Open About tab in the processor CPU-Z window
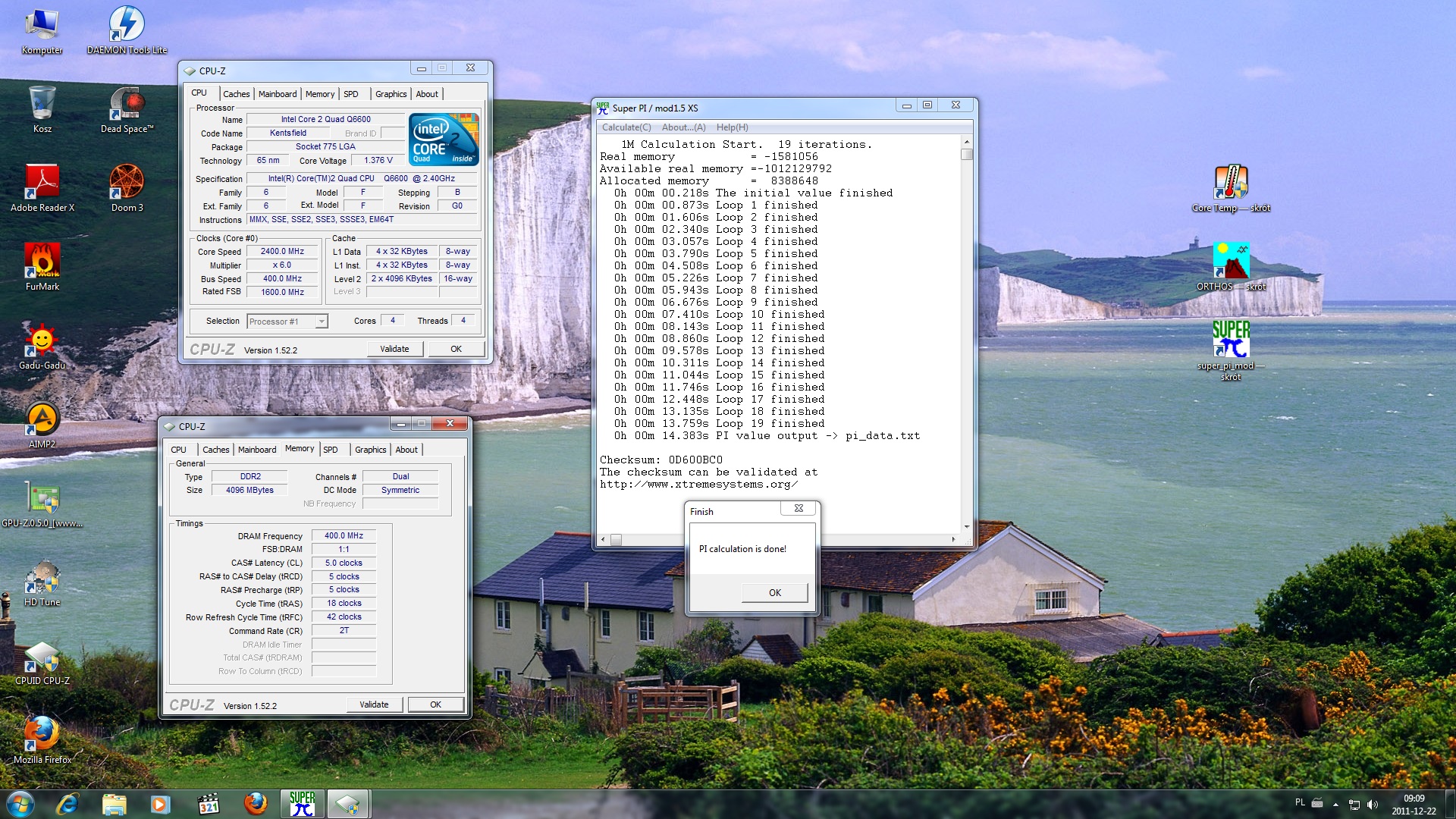Viewport: 1456px width, 819px height. pos(427,94)
